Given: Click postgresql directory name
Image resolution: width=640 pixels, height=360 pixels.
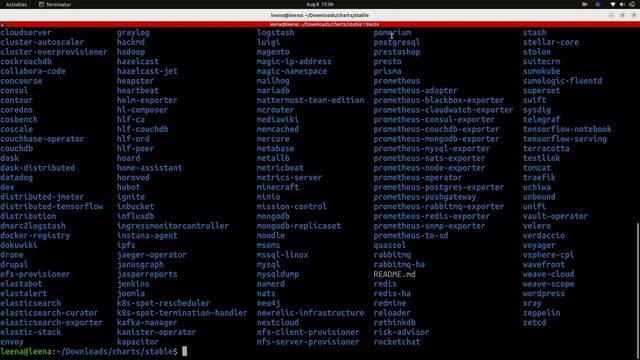Looking at the screenshot, I should point(397,42).
